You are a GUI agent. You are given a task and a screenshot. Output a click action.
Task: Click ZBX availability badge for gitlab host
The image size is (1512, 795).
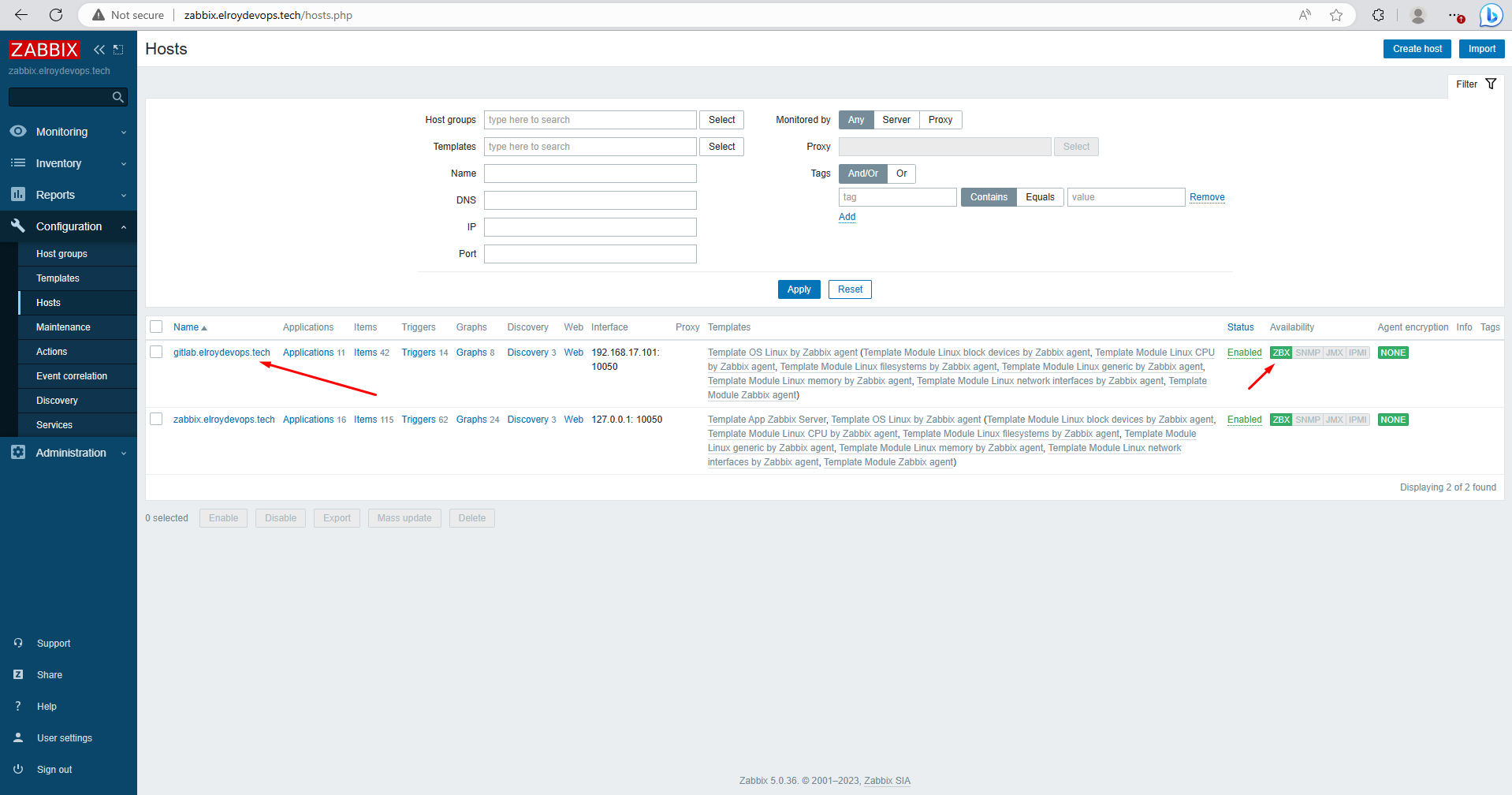click(1281, 353)
